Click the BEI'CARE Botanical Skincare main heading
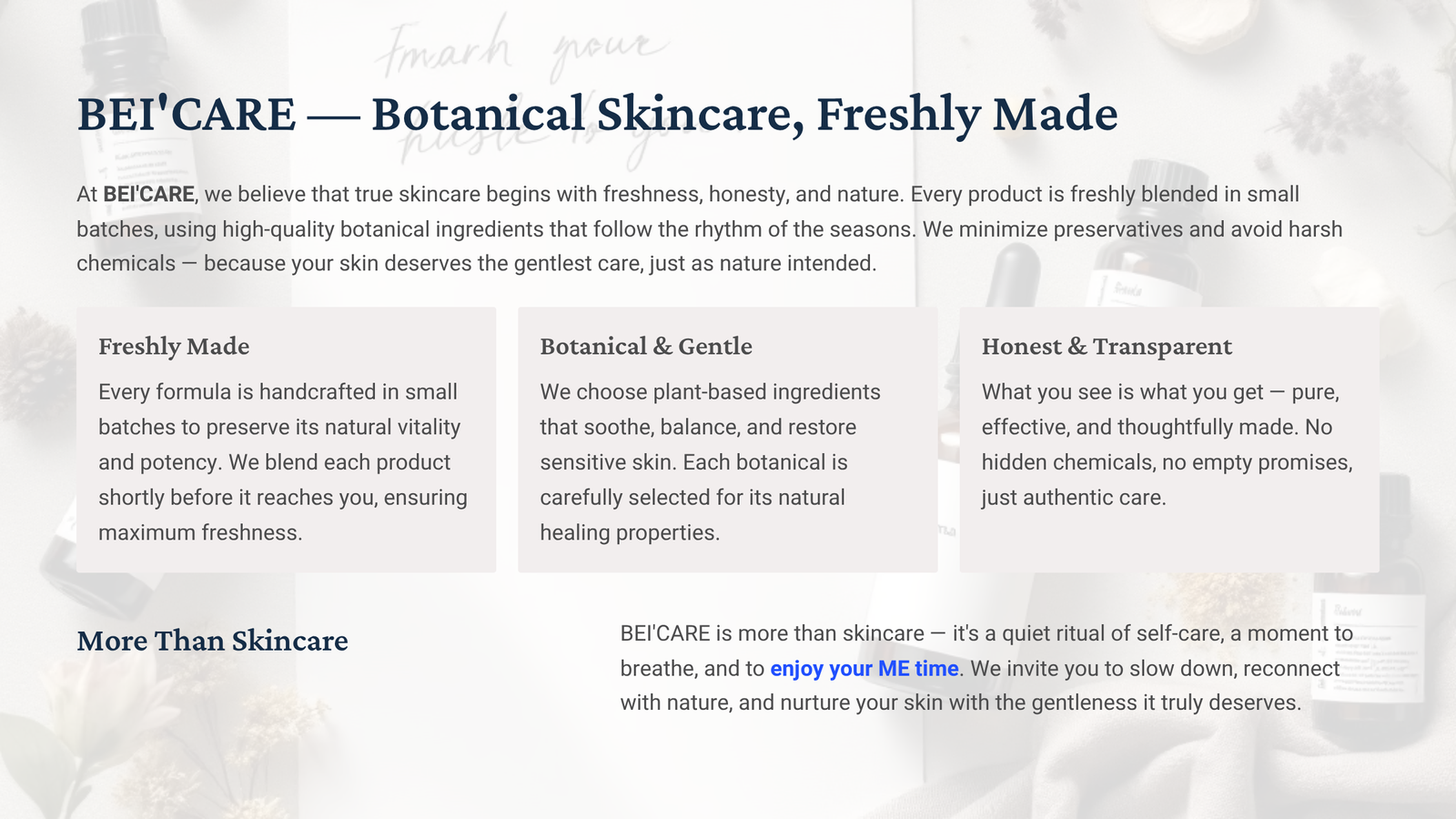 (597, 115)
